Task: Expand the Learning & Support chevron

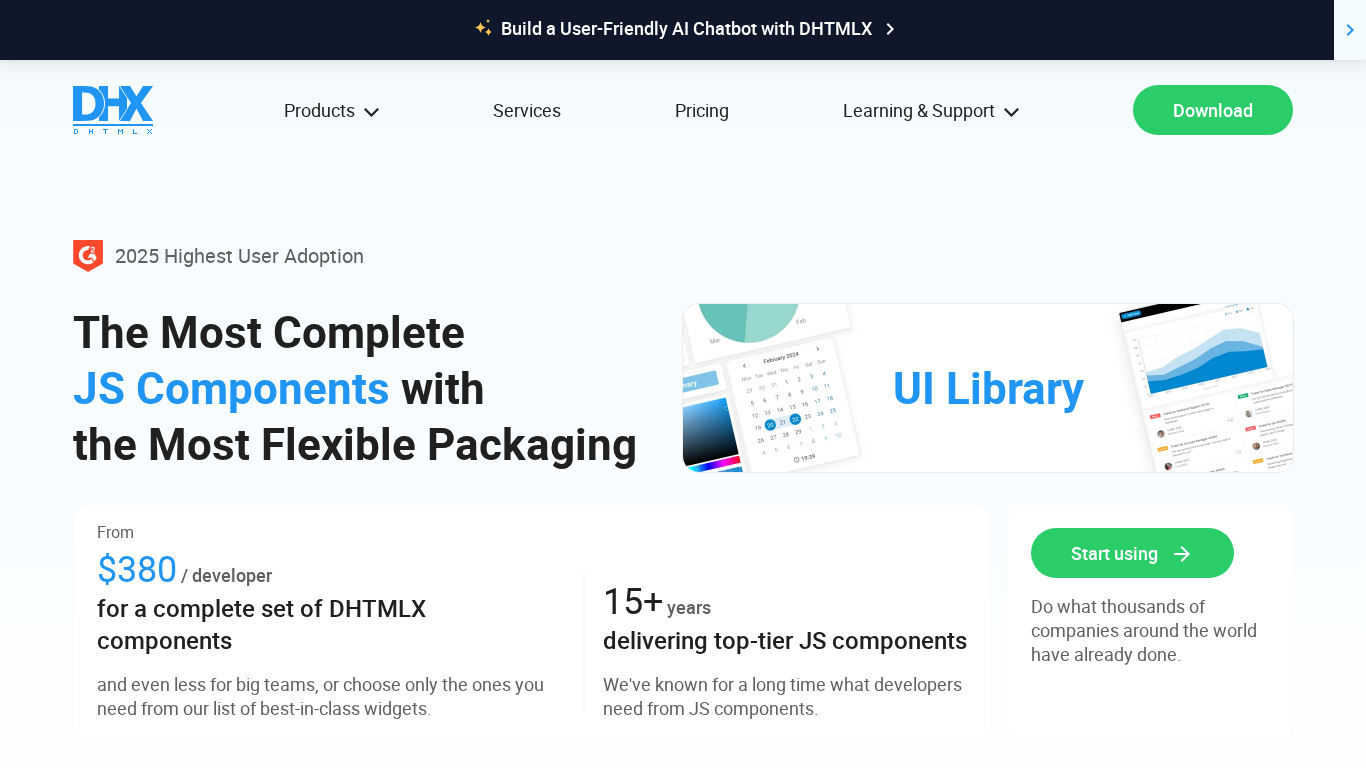Action: click(1011, 112)
